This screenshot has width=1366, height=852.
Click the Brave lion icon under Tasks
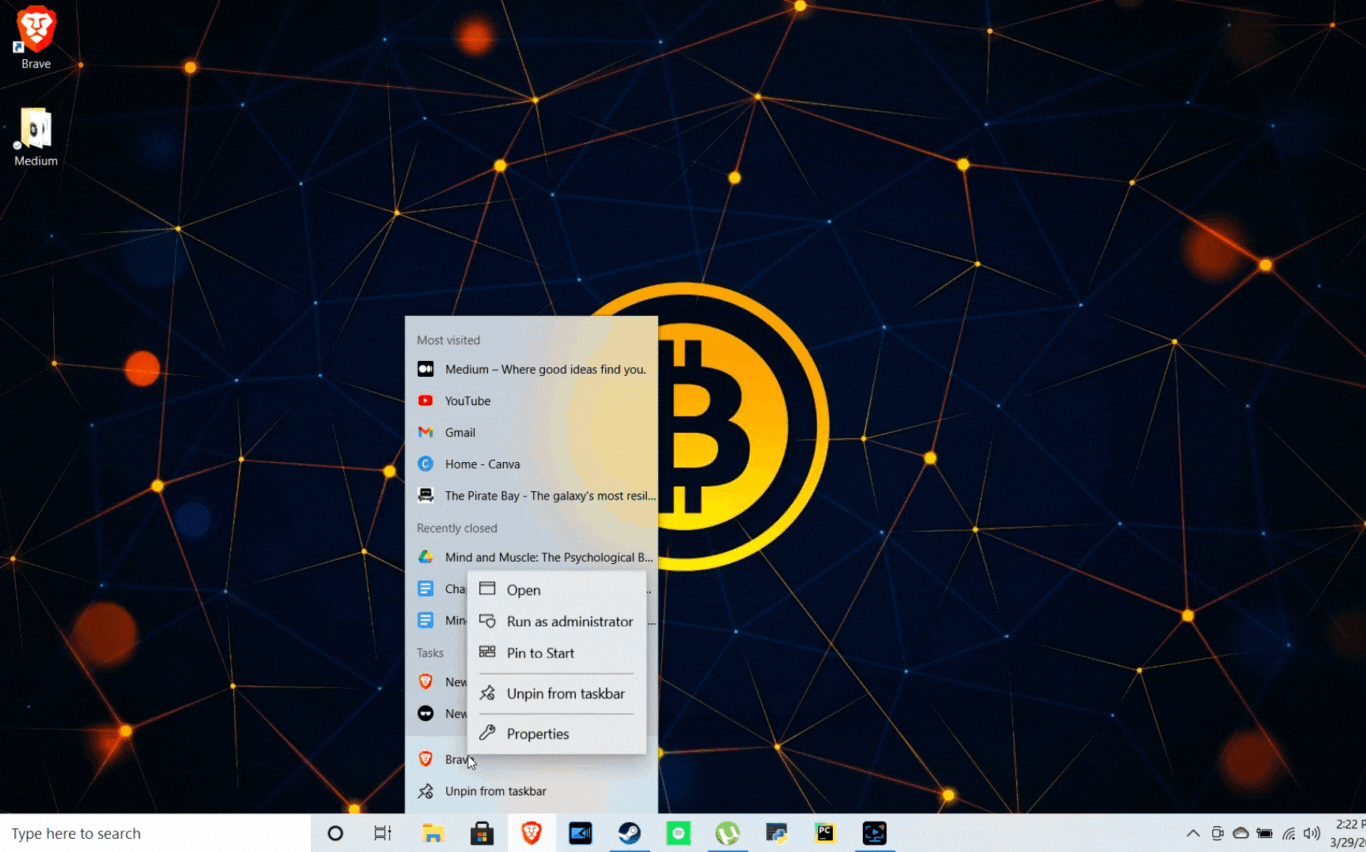pos(425,682)
